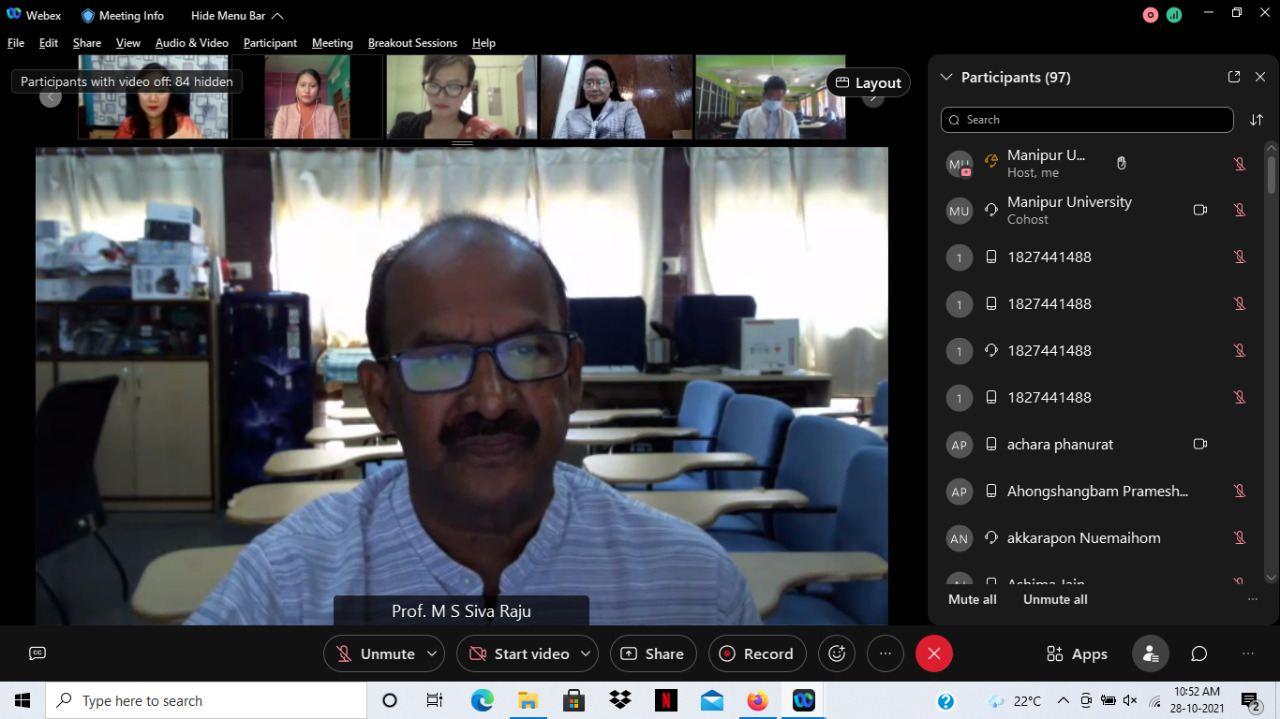Open reactions emoji button
The height and width of the screenshot is (719, 1280).
pyautogui.click(x=837, y=654)
